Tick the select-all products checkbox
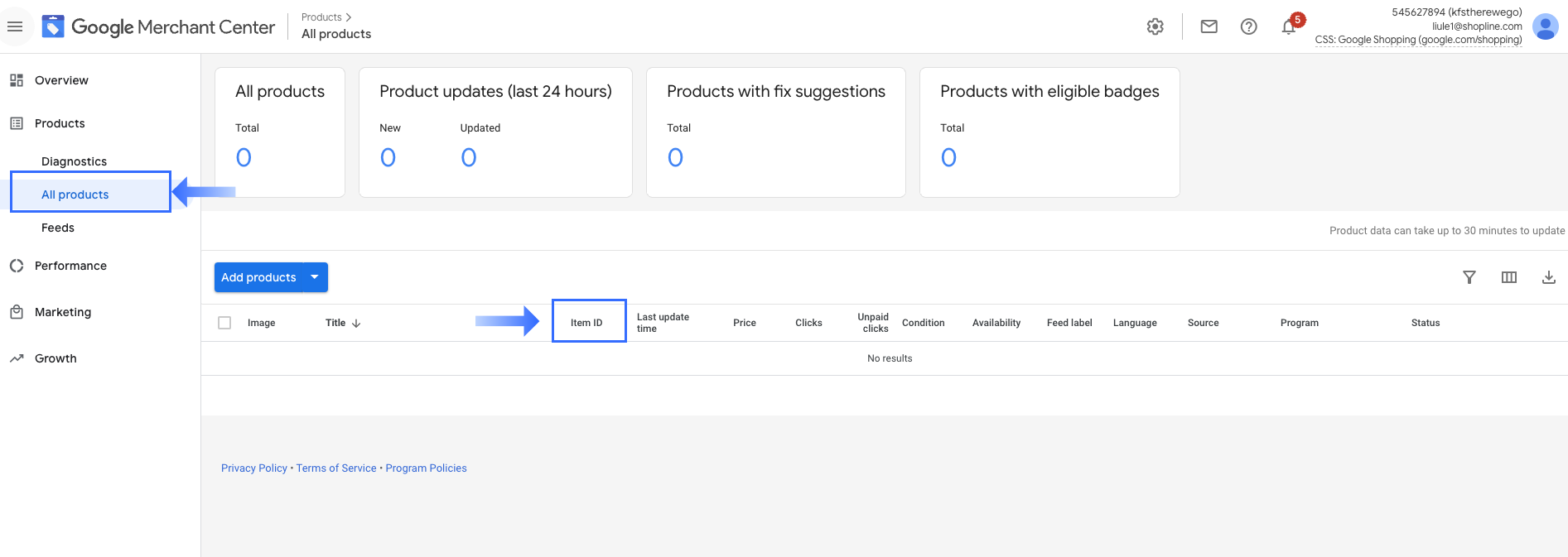1568x557 pixels. click(224, 323)
